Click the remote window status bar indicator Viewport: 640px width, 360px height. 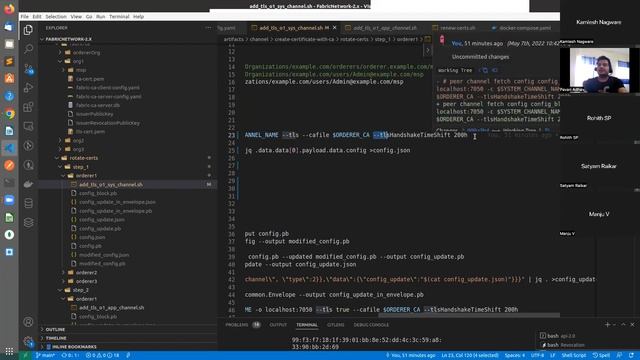pos(25,356)
